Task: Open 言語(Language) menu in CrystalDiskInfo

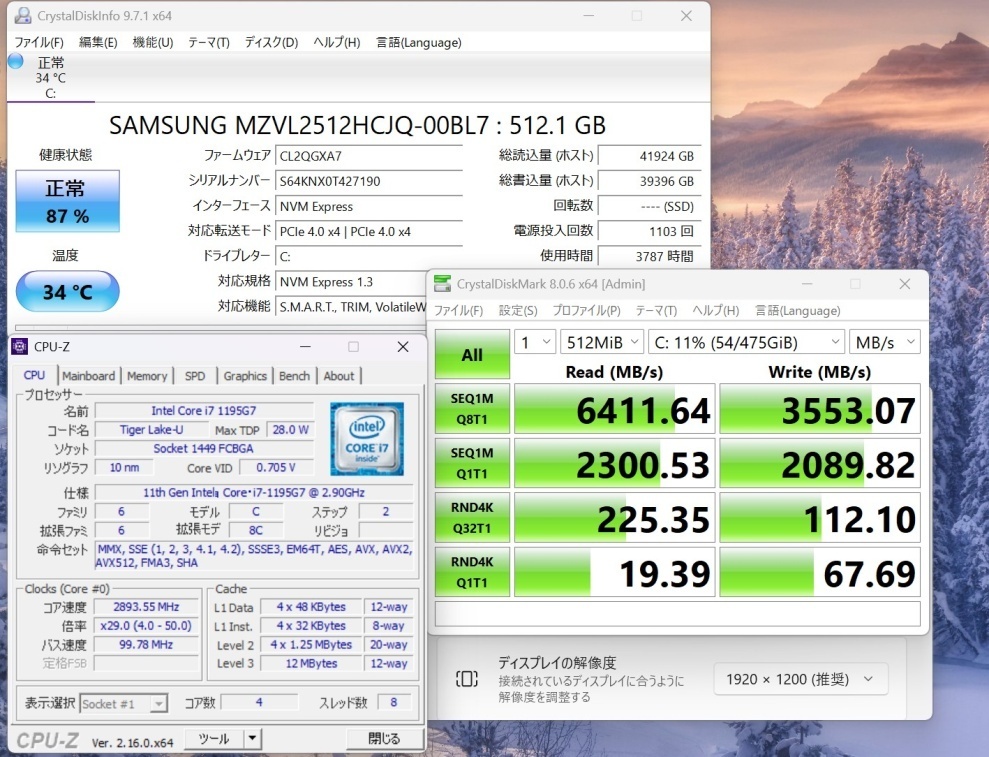Action: 419,42
